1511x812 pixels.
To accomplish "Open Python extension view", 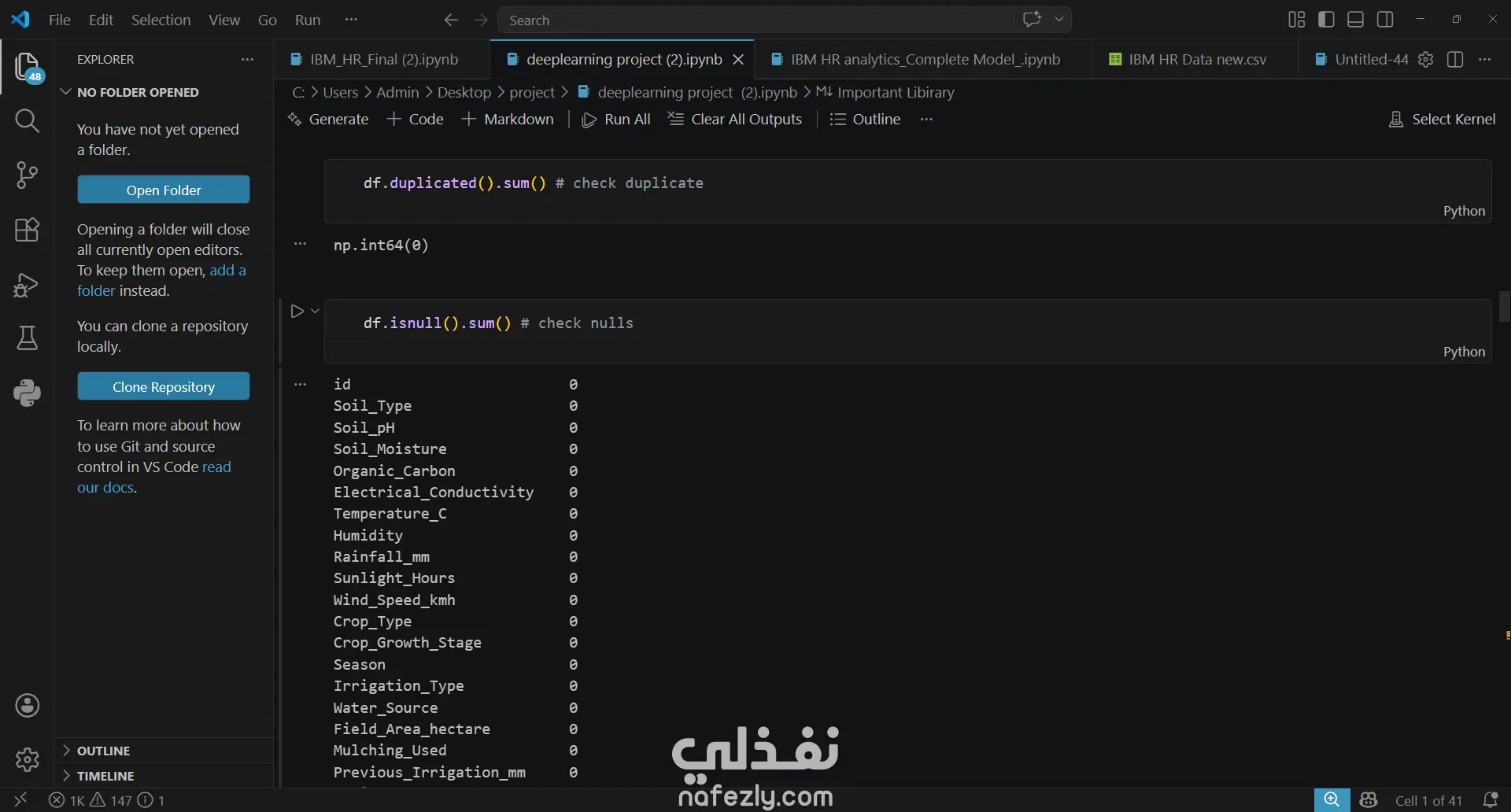I will point(28,393).
